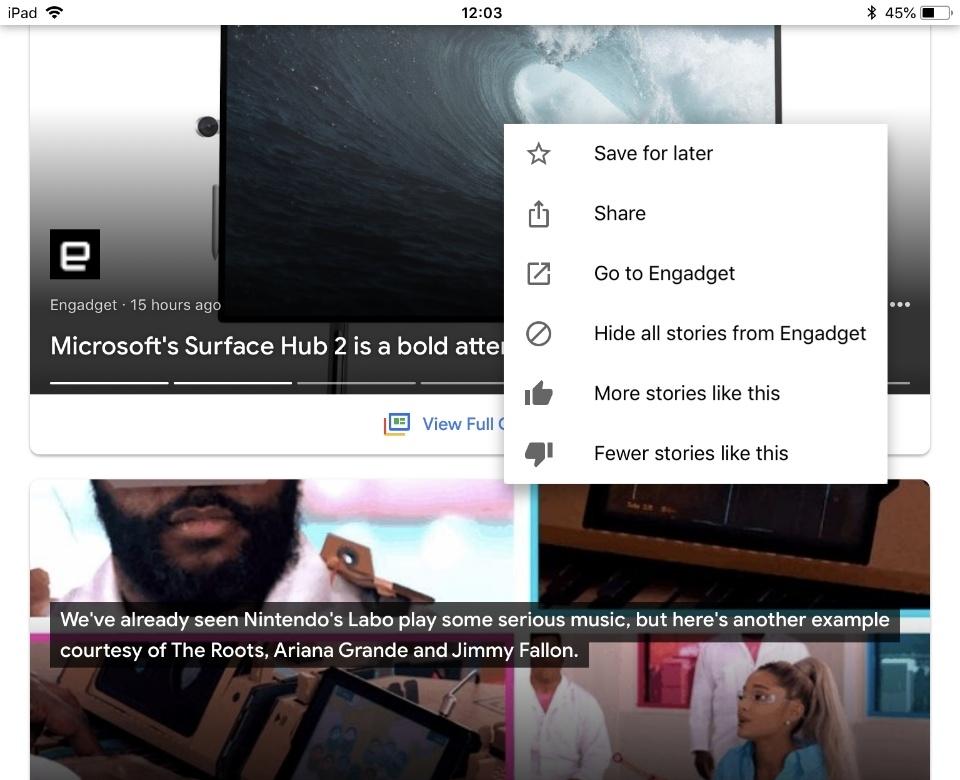Screen dimensions: 960x780
Task: Choose Save for later
Action: [x=696, y=154]
